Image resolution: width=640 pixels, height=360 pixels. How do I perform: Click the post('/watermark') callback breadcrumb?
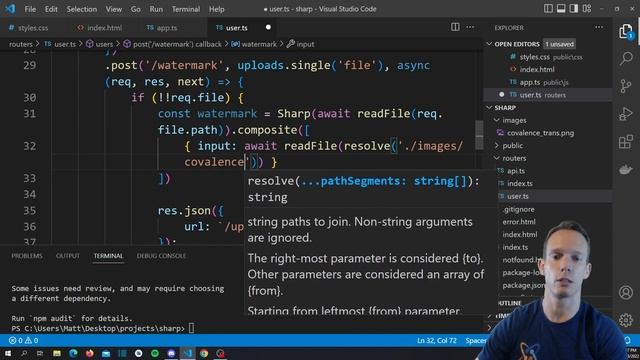pos(172,44)
